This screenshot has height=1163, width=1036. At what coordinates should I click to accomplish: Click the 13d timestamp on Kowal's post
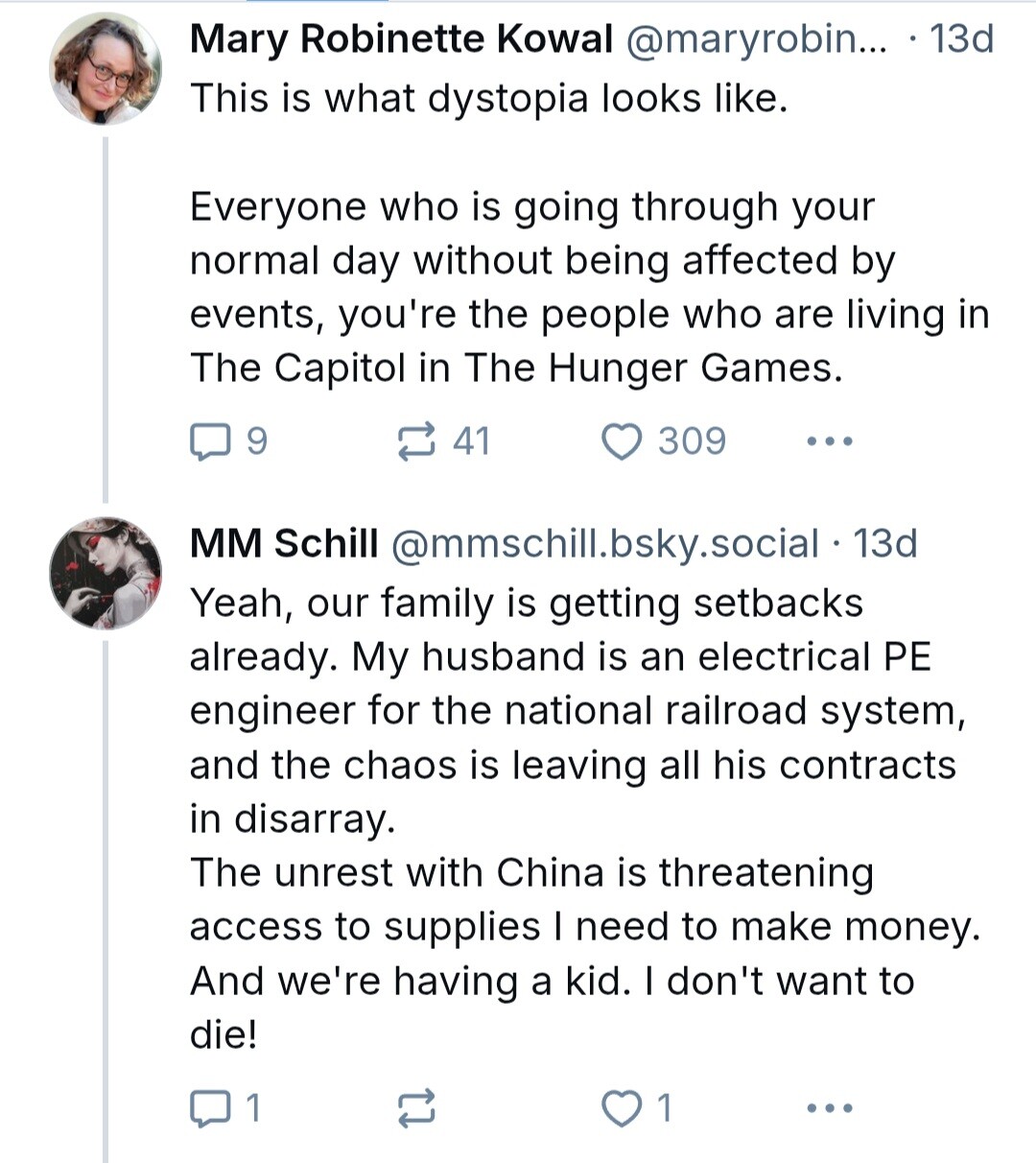(961, 39)
